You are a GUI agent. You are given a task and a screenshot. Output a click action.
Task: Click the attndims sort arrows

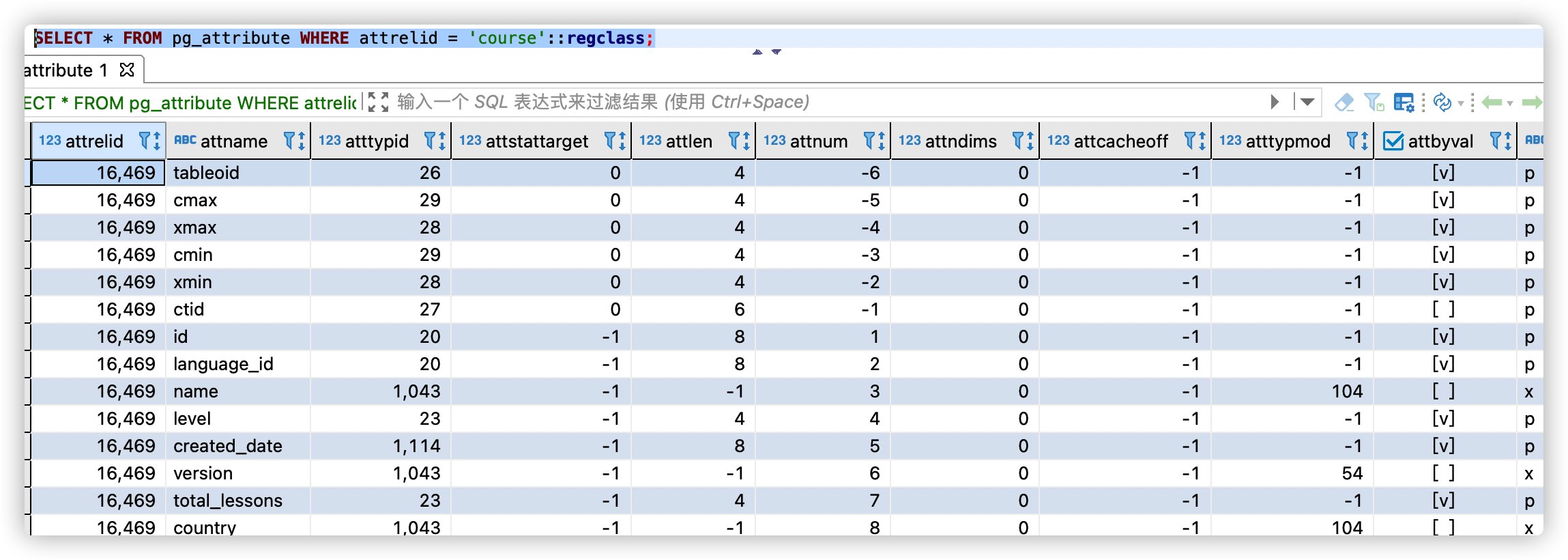[1030, 141]
